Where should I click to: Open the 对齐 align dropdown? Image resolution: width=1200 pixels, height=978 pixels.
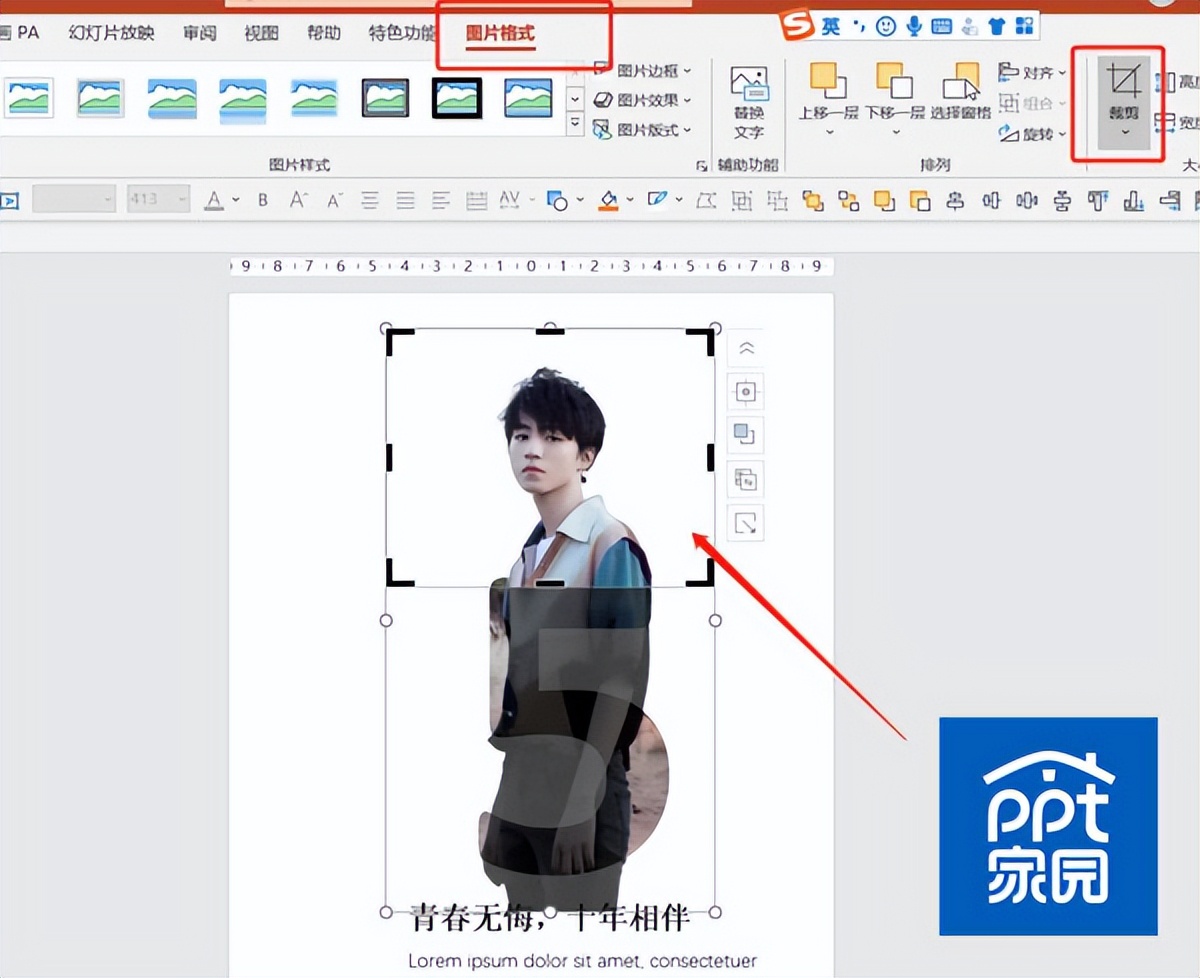pos(1033,72)
